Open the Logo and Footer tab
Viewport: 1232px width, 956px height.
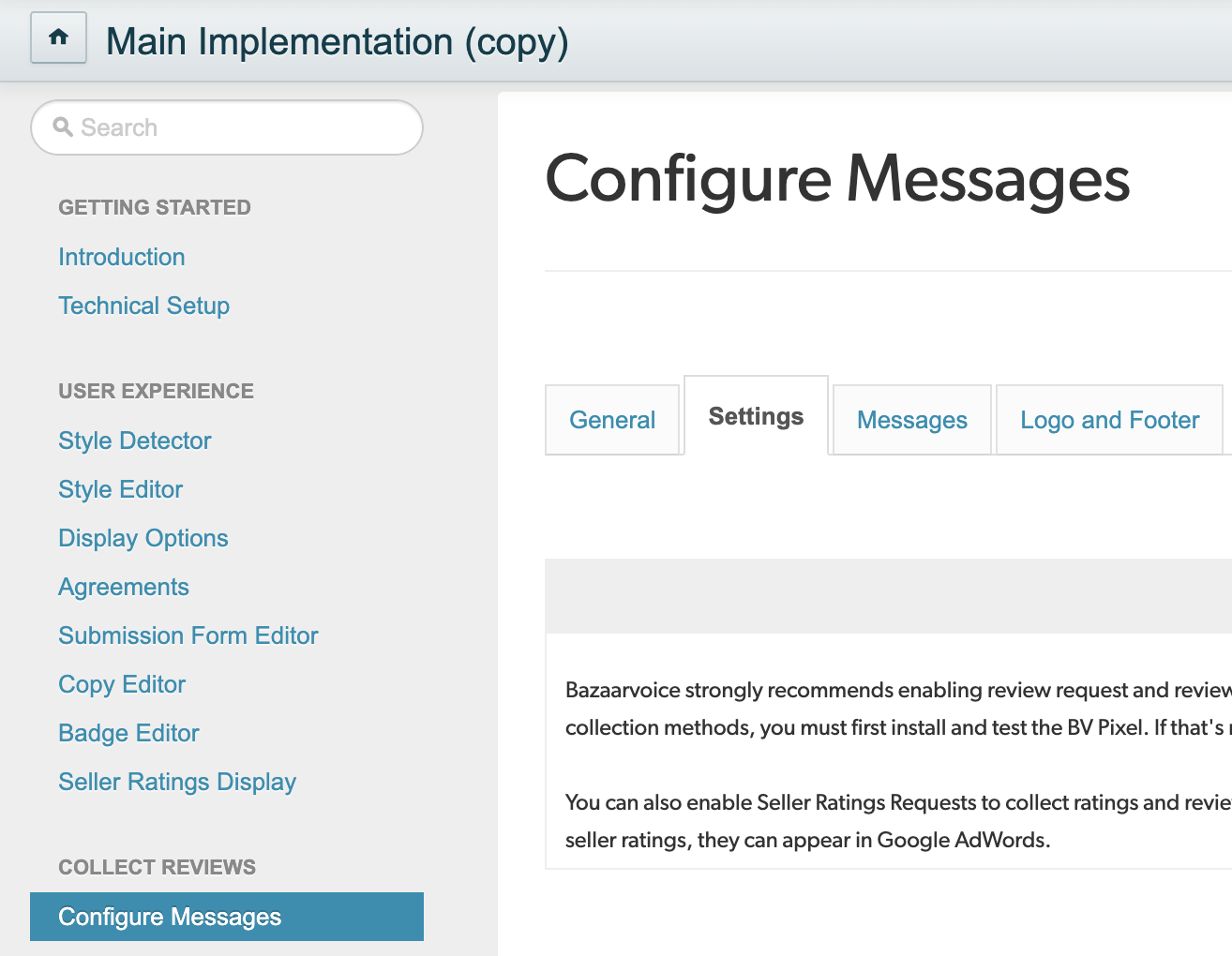(1109, 420)
